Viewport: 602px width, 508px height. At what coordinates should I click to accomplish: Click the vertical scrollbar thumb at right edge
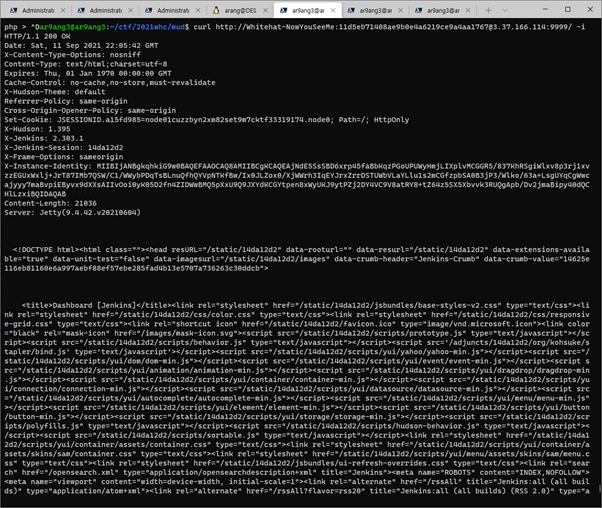[599, 489]
